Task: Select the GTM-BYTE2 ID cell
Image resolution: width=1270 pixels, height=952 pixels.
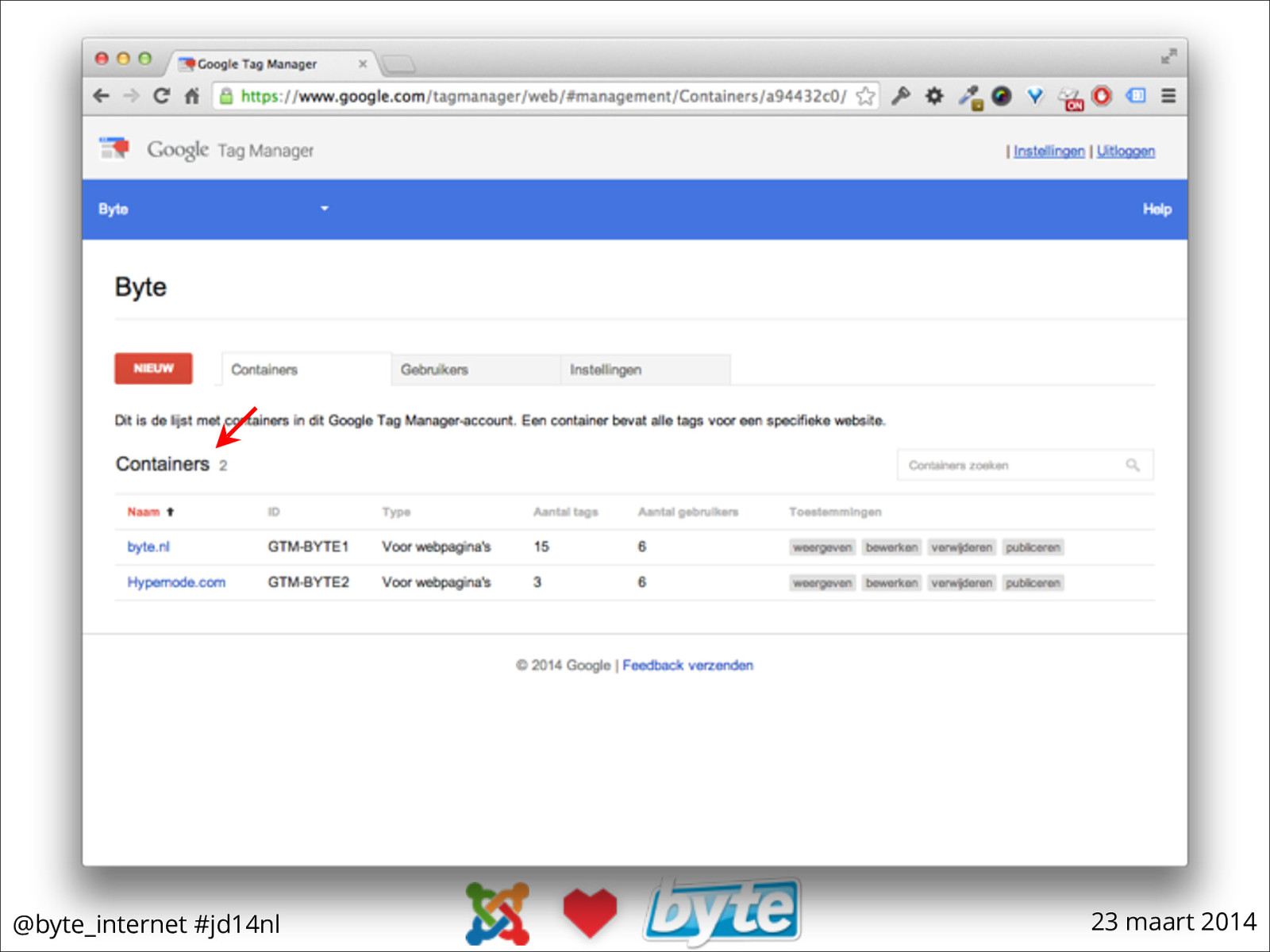Action: point(308,582)
